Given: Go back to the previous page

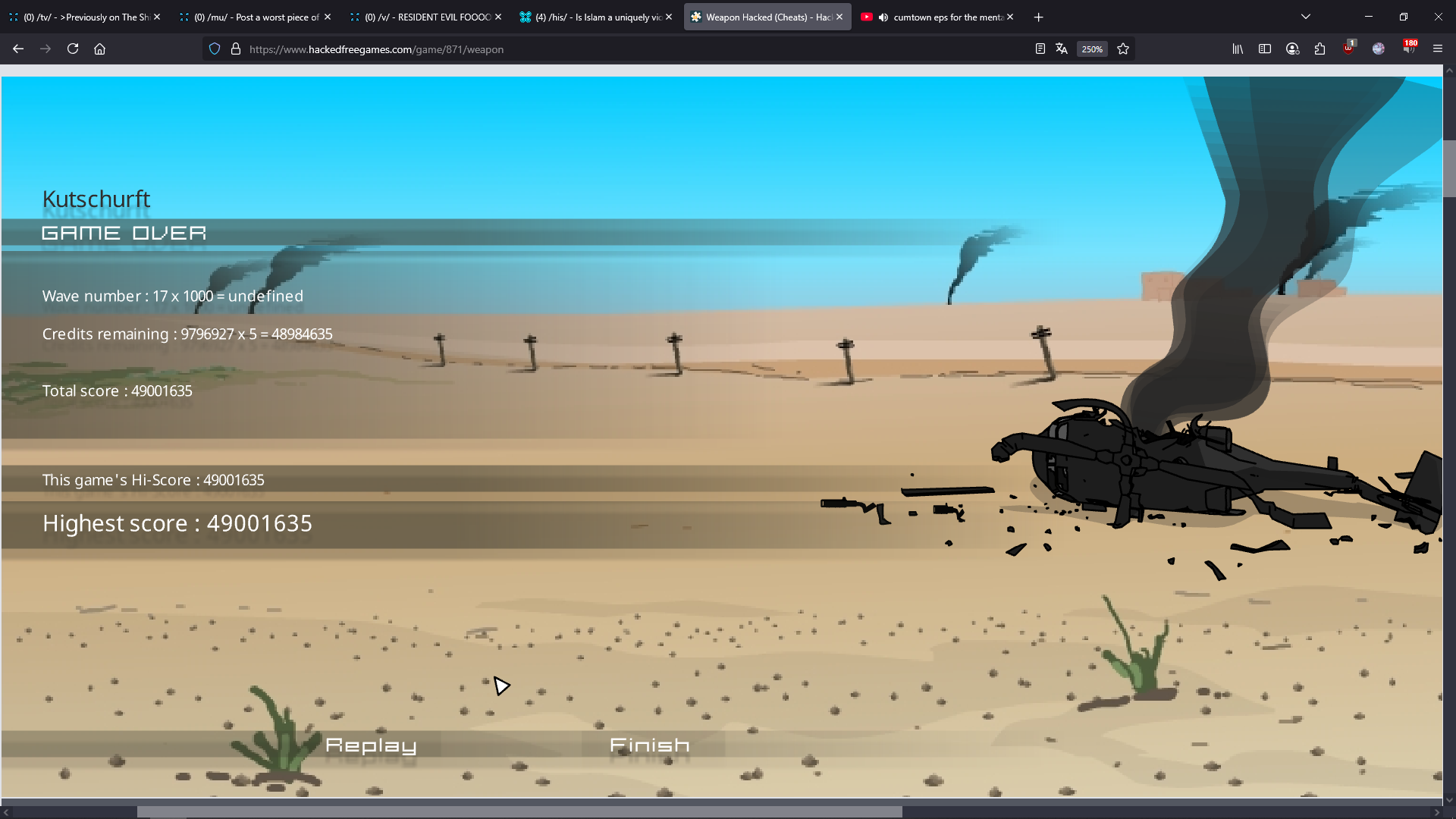Looking at the screenshot, I should (18, 49).
